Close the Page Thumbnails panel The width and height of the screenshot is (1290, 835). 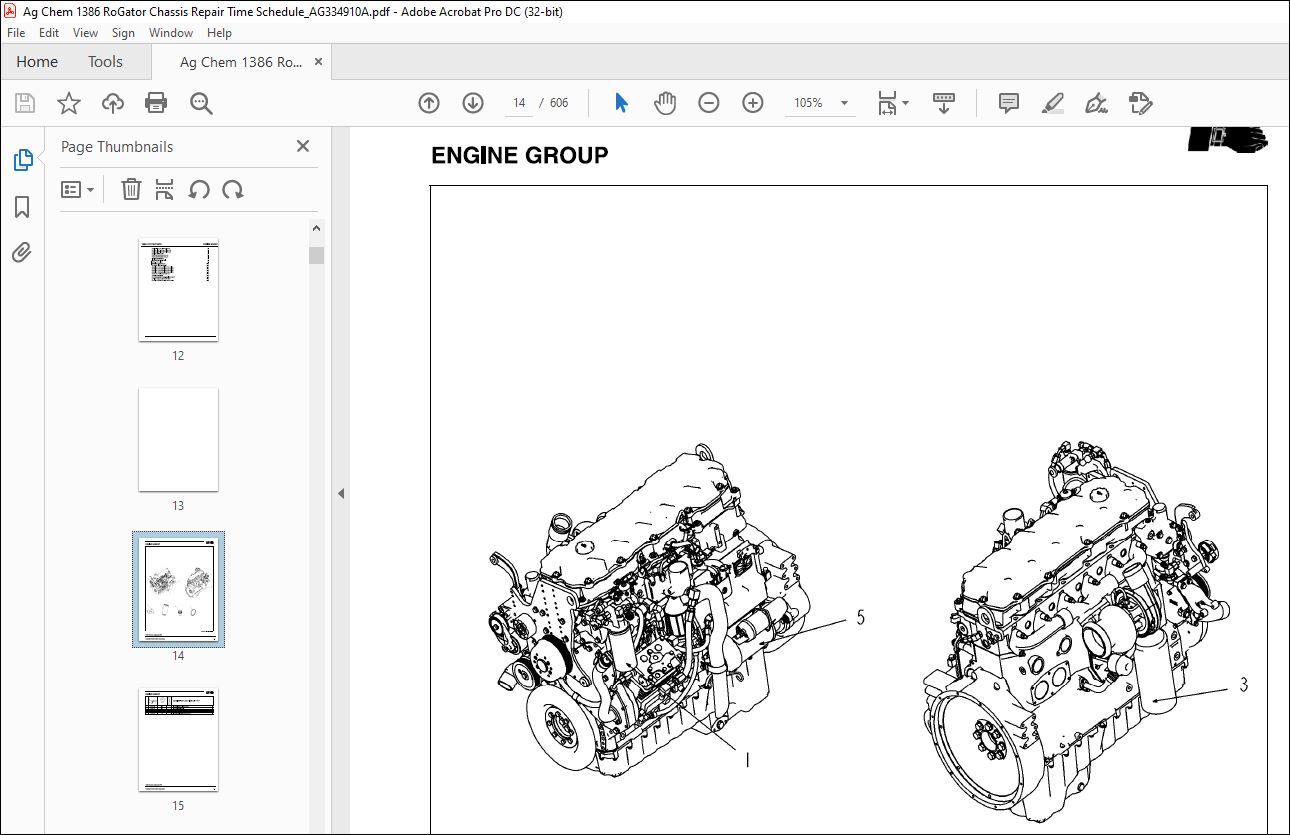point(303,146)
